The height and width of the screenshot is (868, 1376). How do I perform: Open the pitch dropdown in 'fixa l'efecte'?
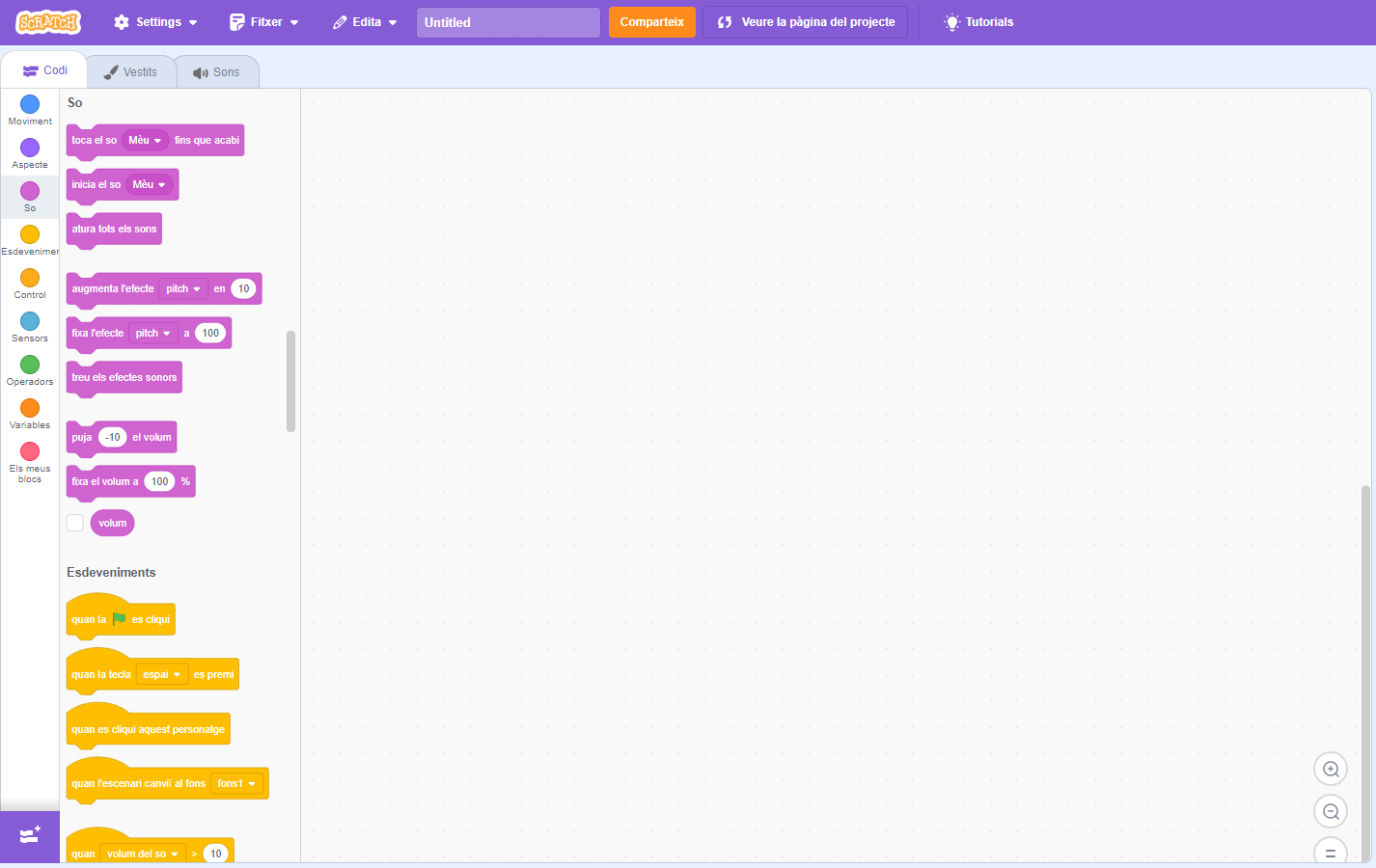click(x=153, y=333)
